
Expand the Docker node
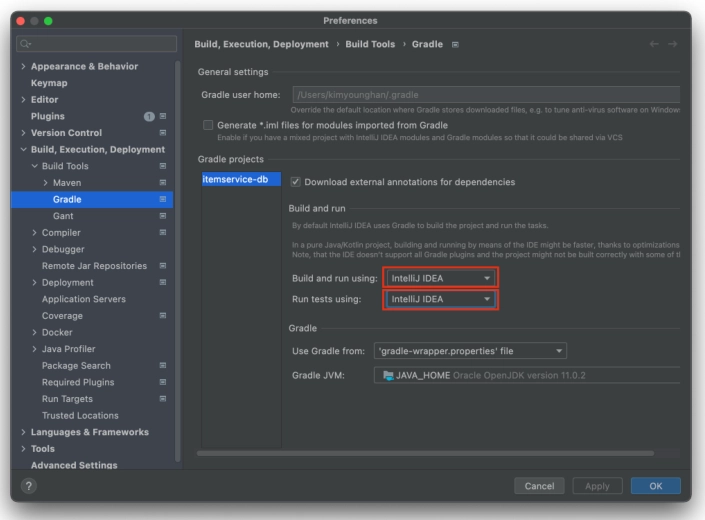pyautogui.click(x=34, y=332)
